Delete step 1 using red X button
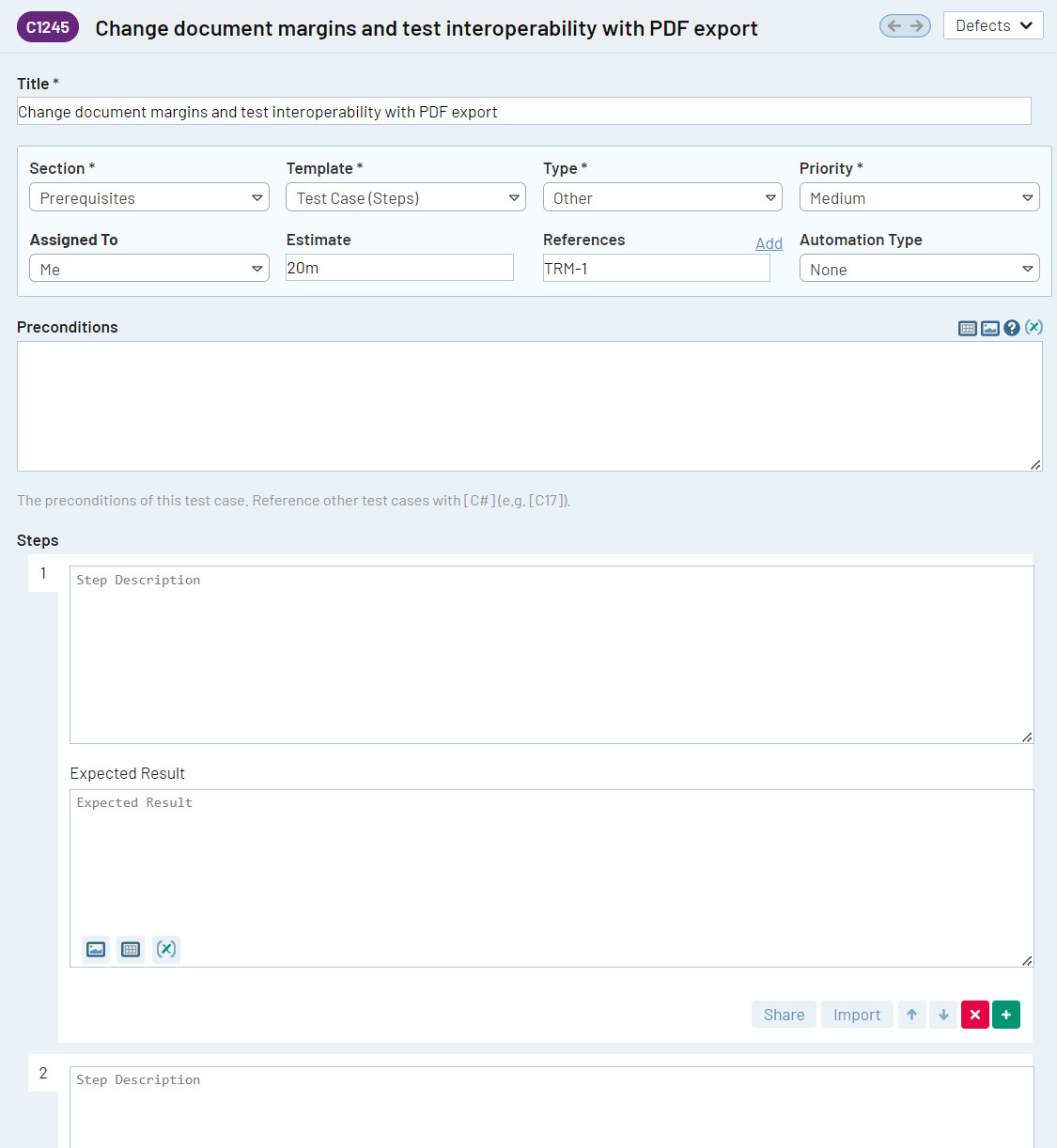The width and height of the screenshot is (1057, 1148). click(x=975, y=1015)
